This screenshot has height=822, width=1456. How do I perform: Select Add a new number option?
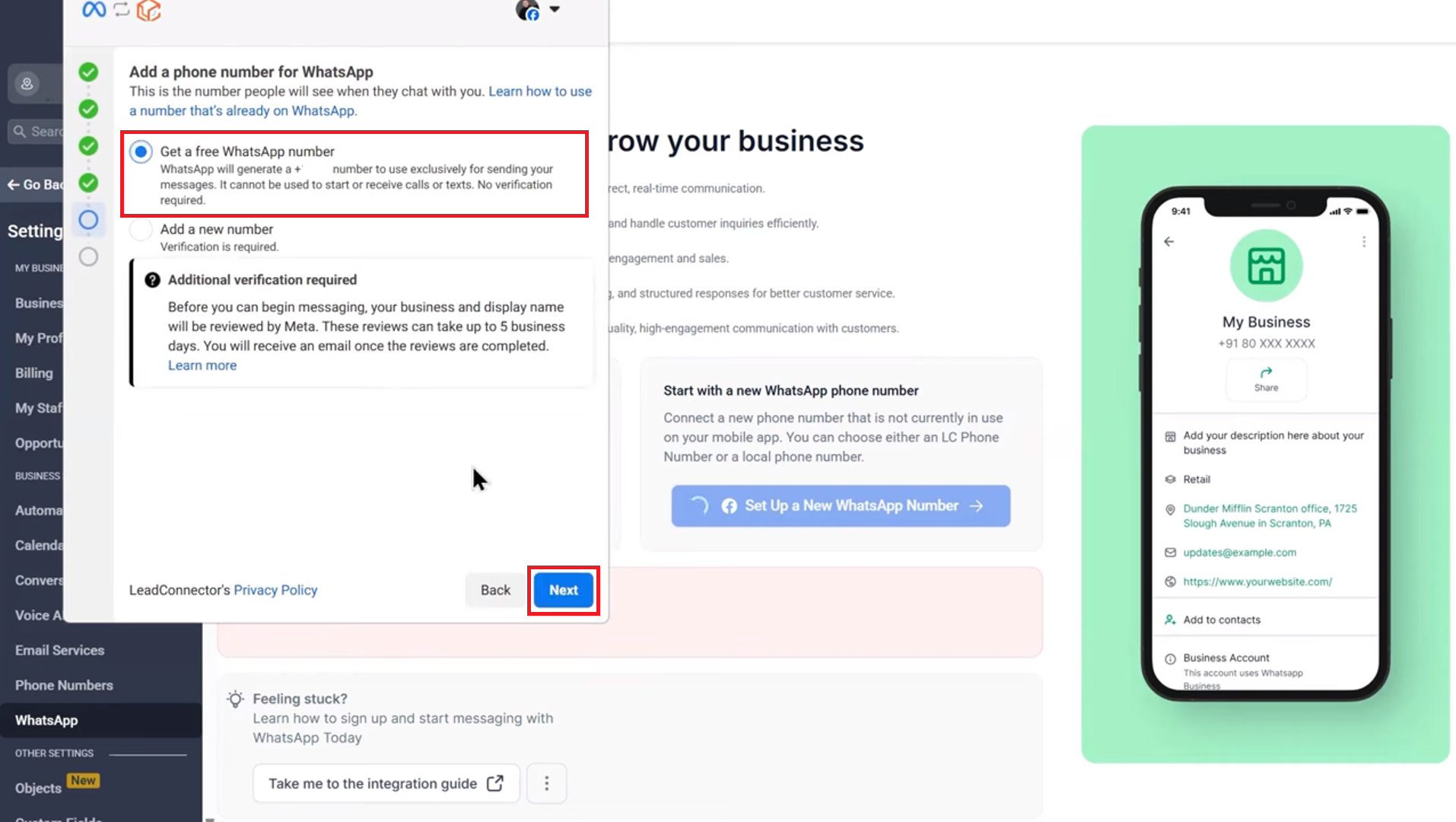click(x=141, y=229)
